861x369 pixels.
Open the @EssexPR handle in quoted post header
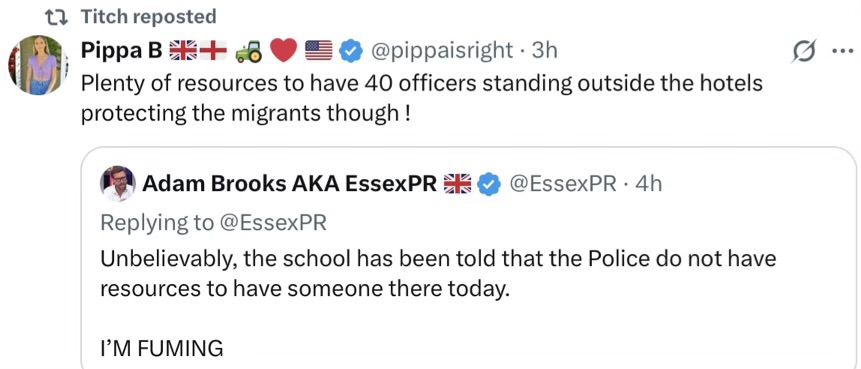[x=563, y=183]
